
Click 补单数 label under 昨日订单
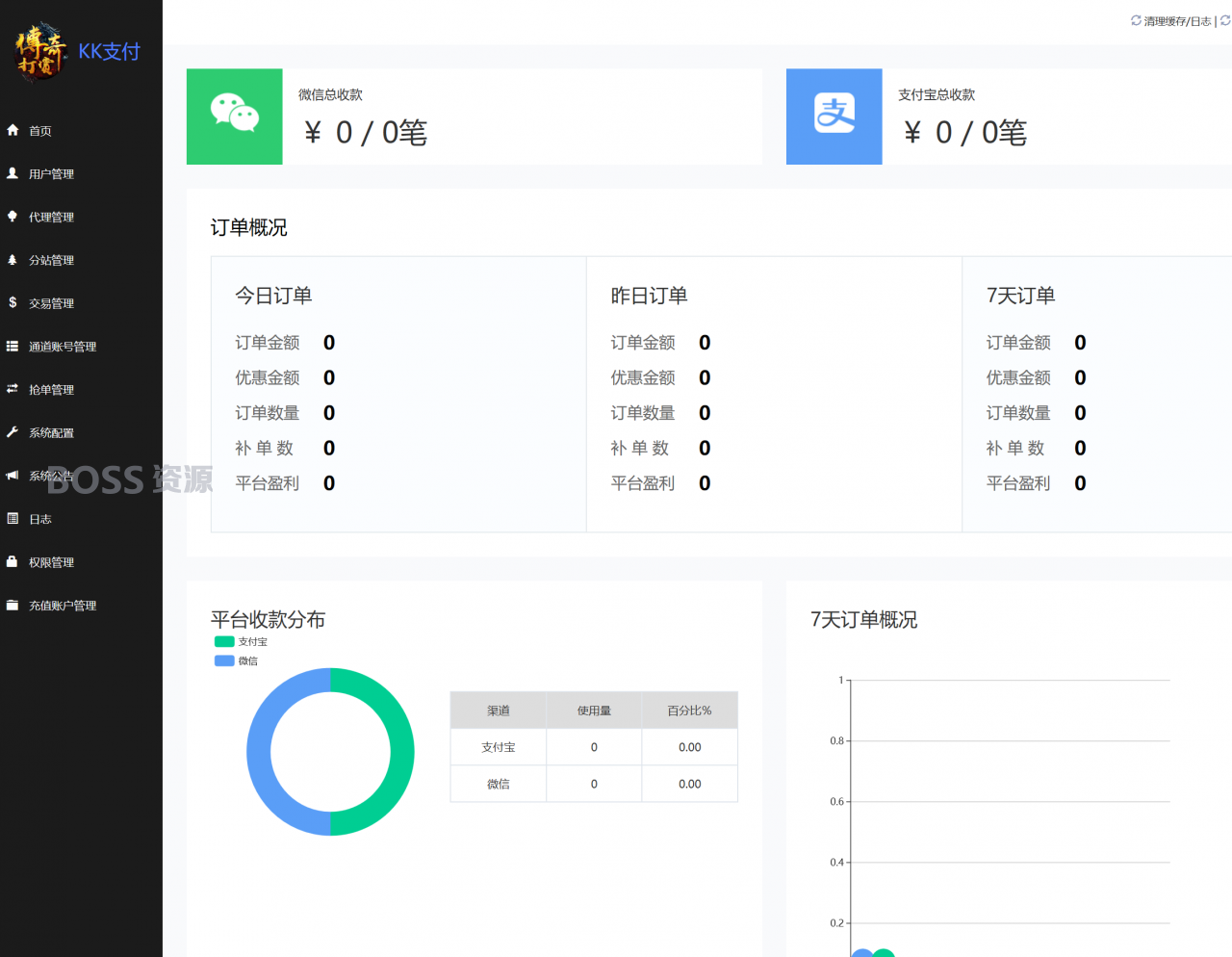(x=640, y=448)
